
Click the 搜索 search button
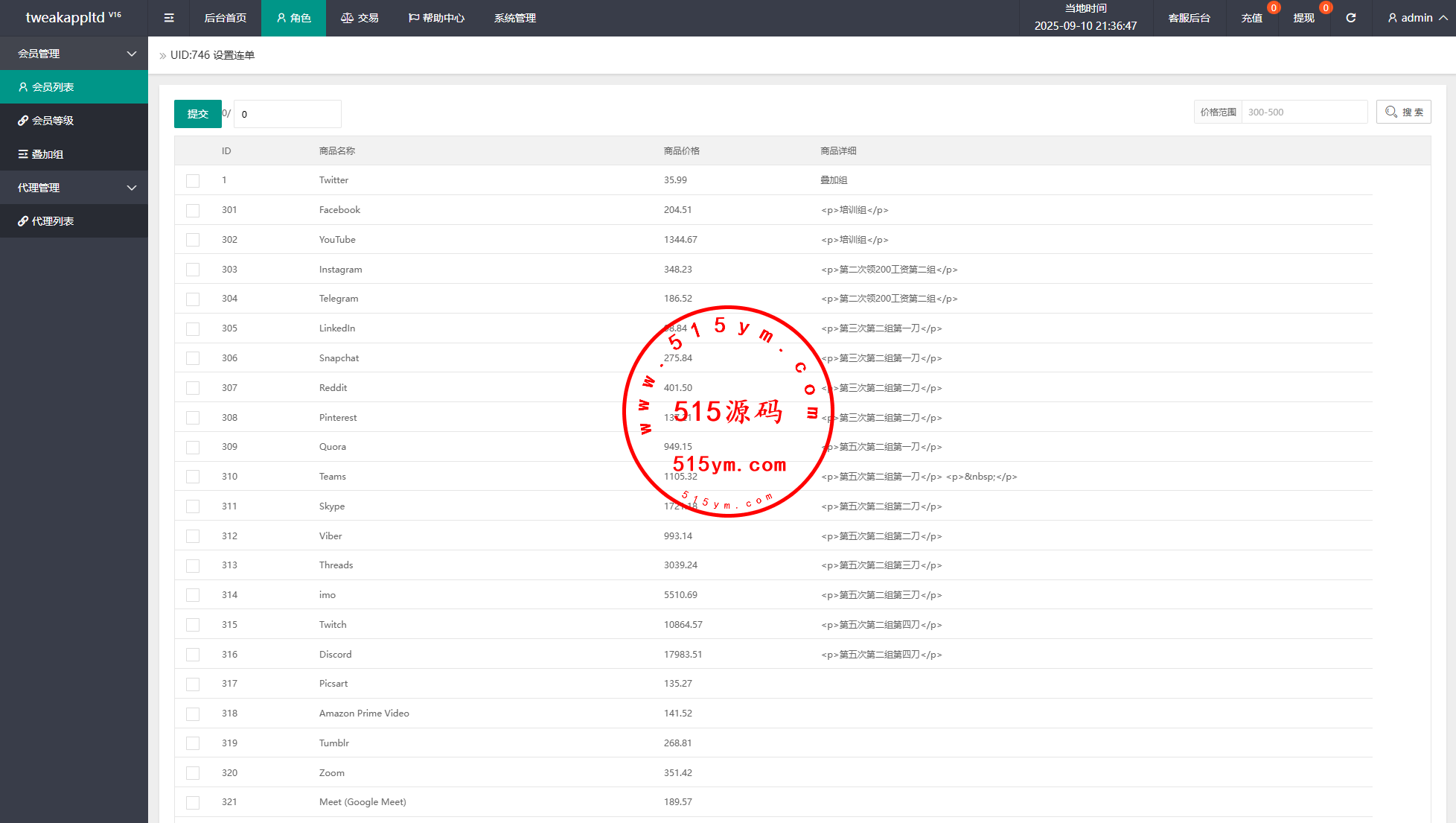point(1403,112)
